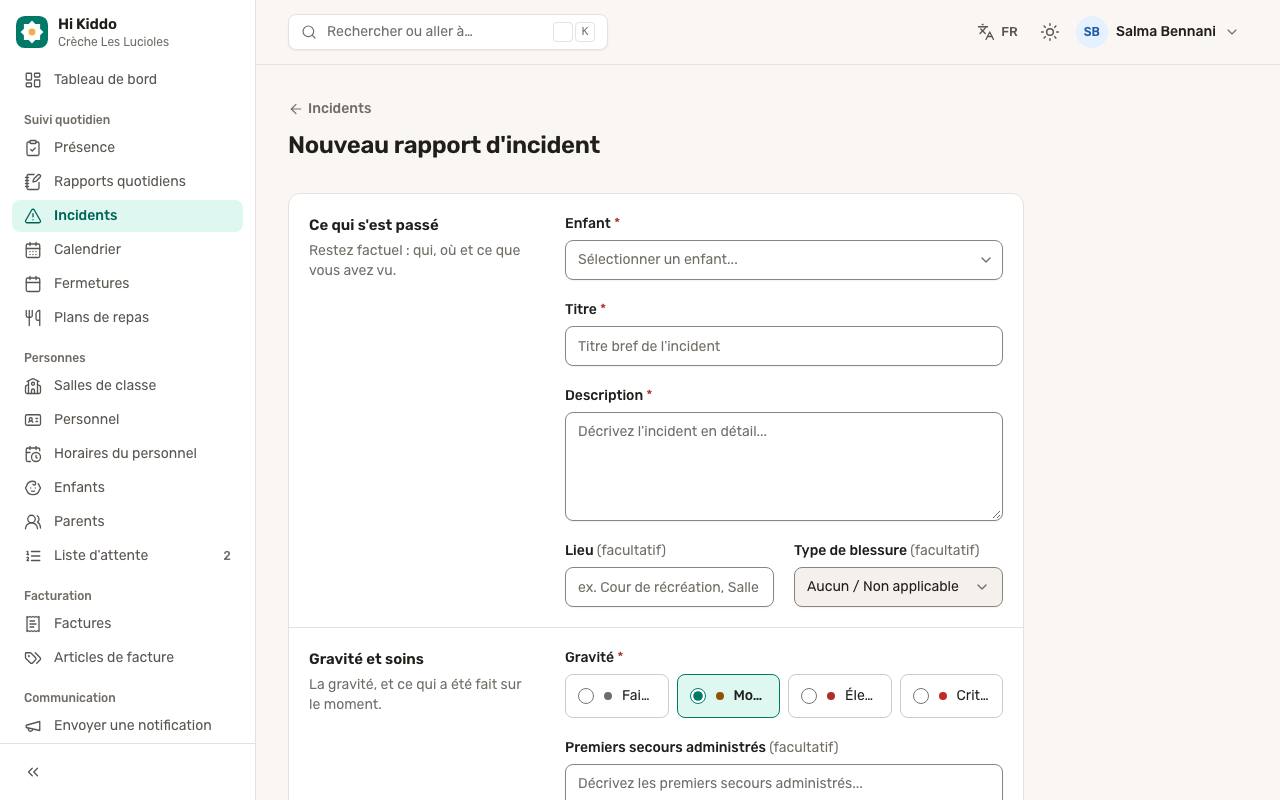1280x800 pixels.
Task: Click the Horaires du personnel clock icon
Action: (x=33, y=454)
